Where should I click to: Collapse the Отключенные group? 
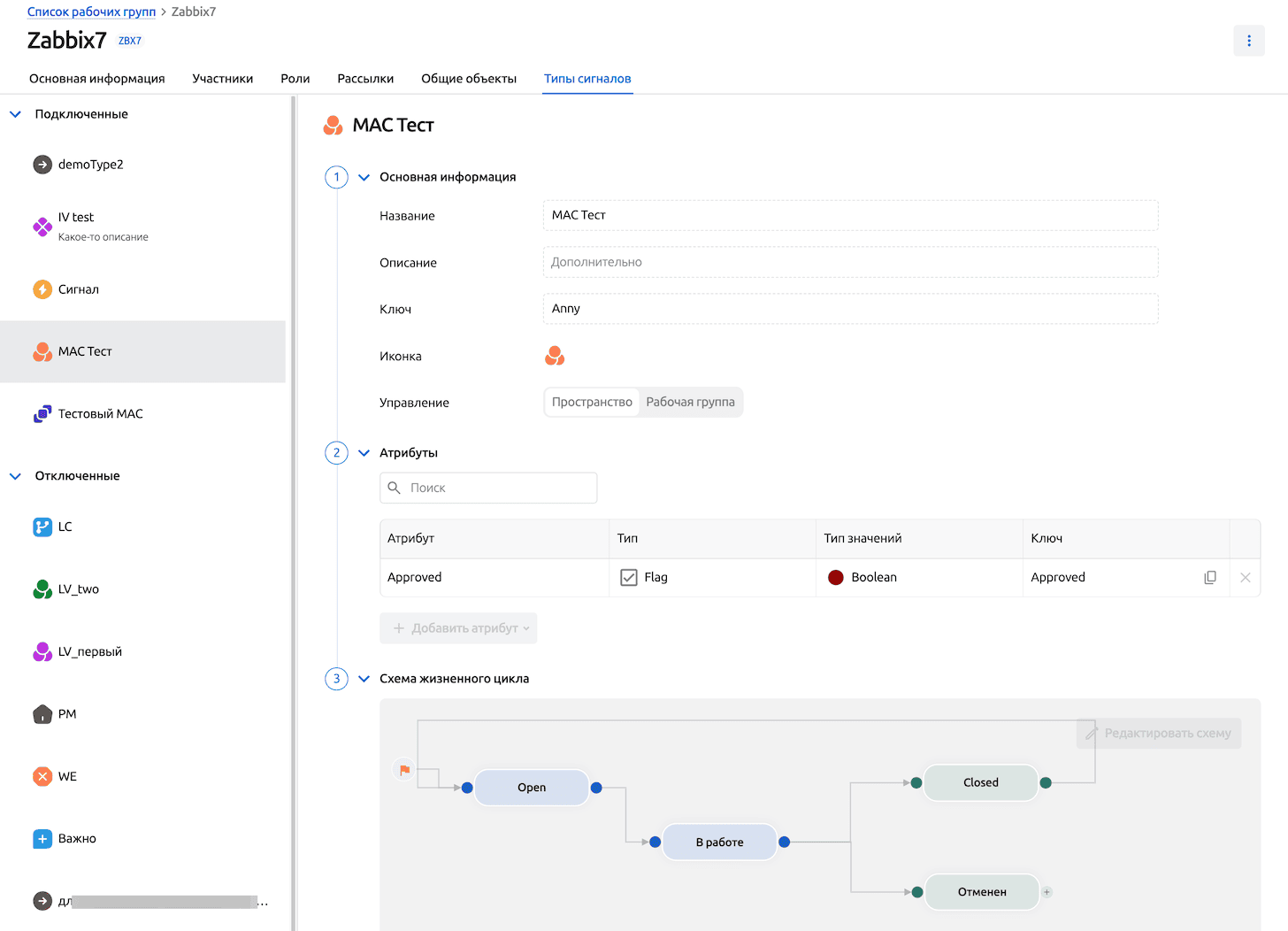tap(15, 476)
